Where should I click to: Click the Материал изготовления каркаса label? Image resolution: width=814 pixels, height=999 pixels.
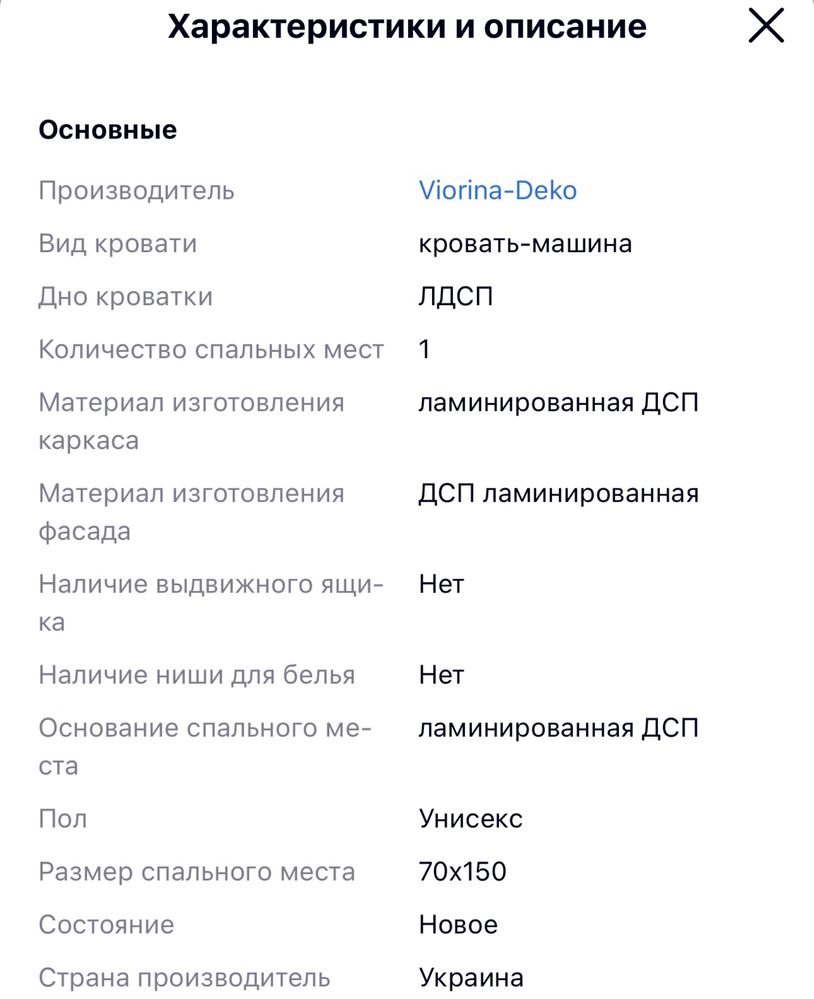191,421
